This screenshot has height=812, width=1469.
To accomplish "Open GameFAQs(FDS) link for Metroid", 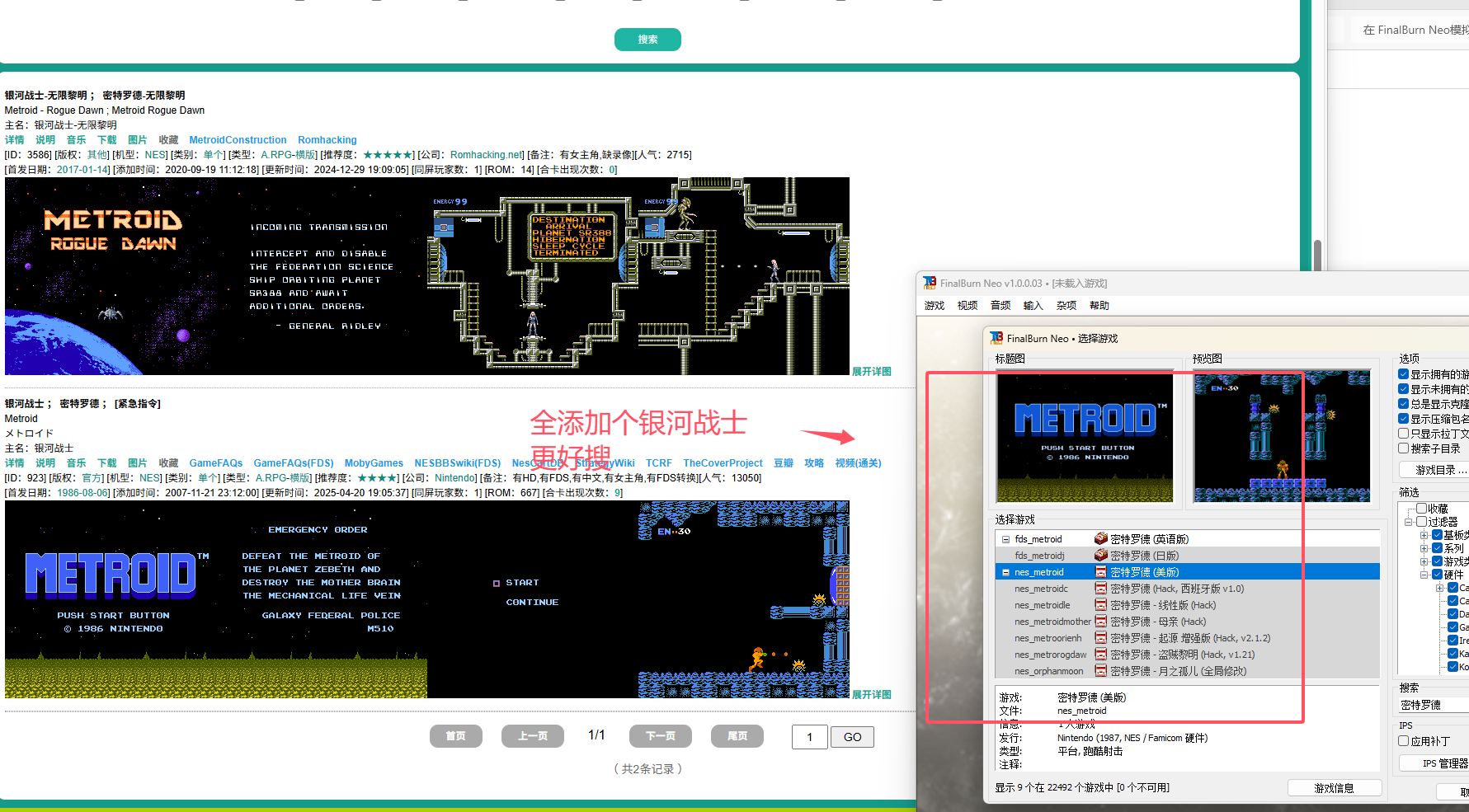I will [294, 463].
